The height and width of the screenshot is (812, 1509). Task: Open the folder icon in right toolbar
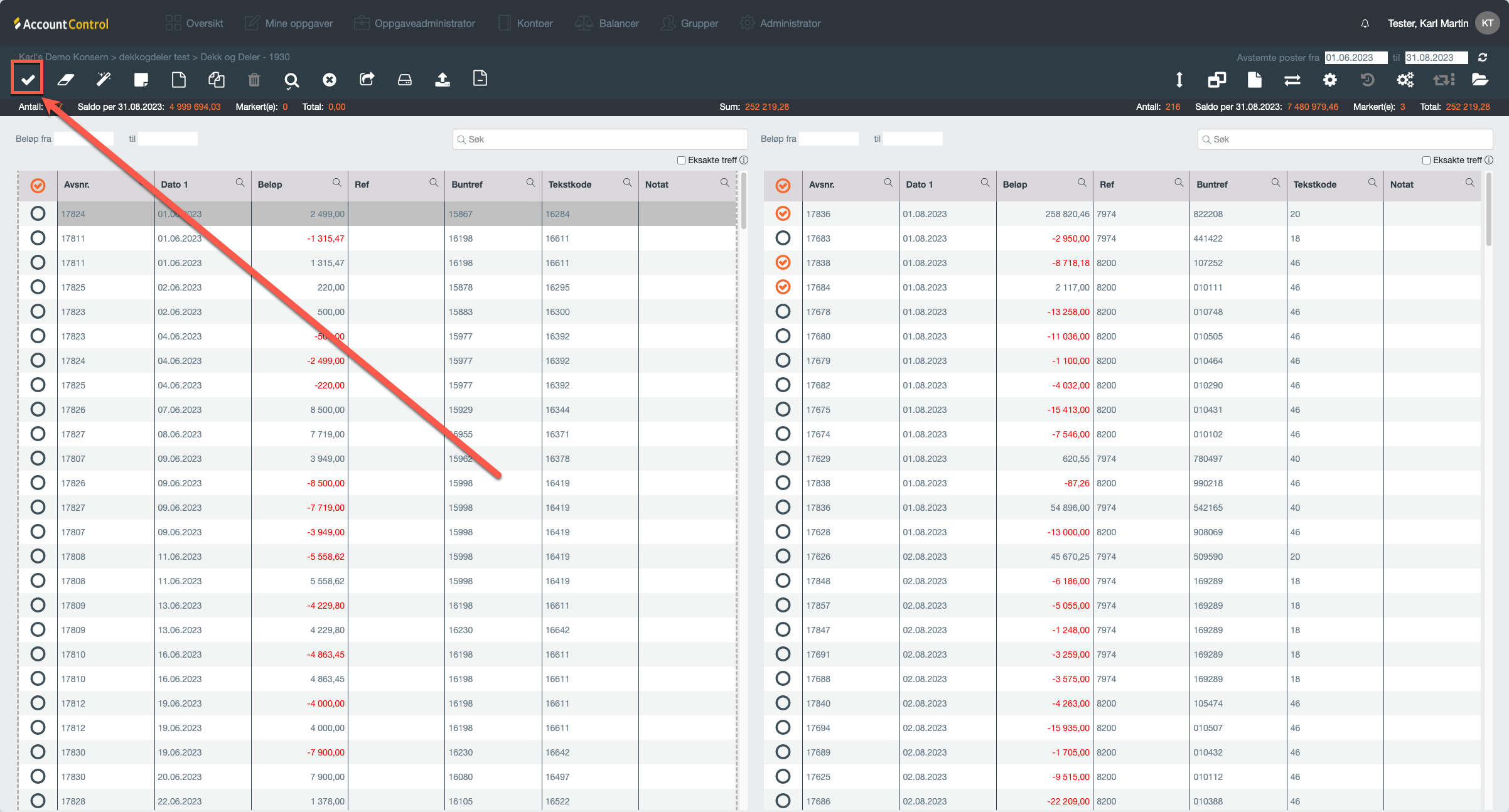coord(1479,79)
